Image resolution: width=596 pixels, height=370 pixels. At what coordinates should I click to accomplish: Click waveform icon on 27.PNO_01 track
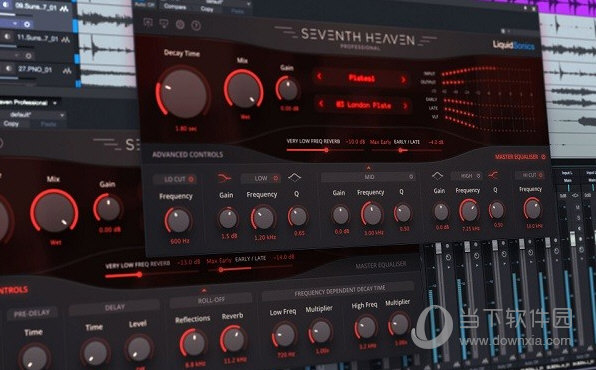(67, 71)
